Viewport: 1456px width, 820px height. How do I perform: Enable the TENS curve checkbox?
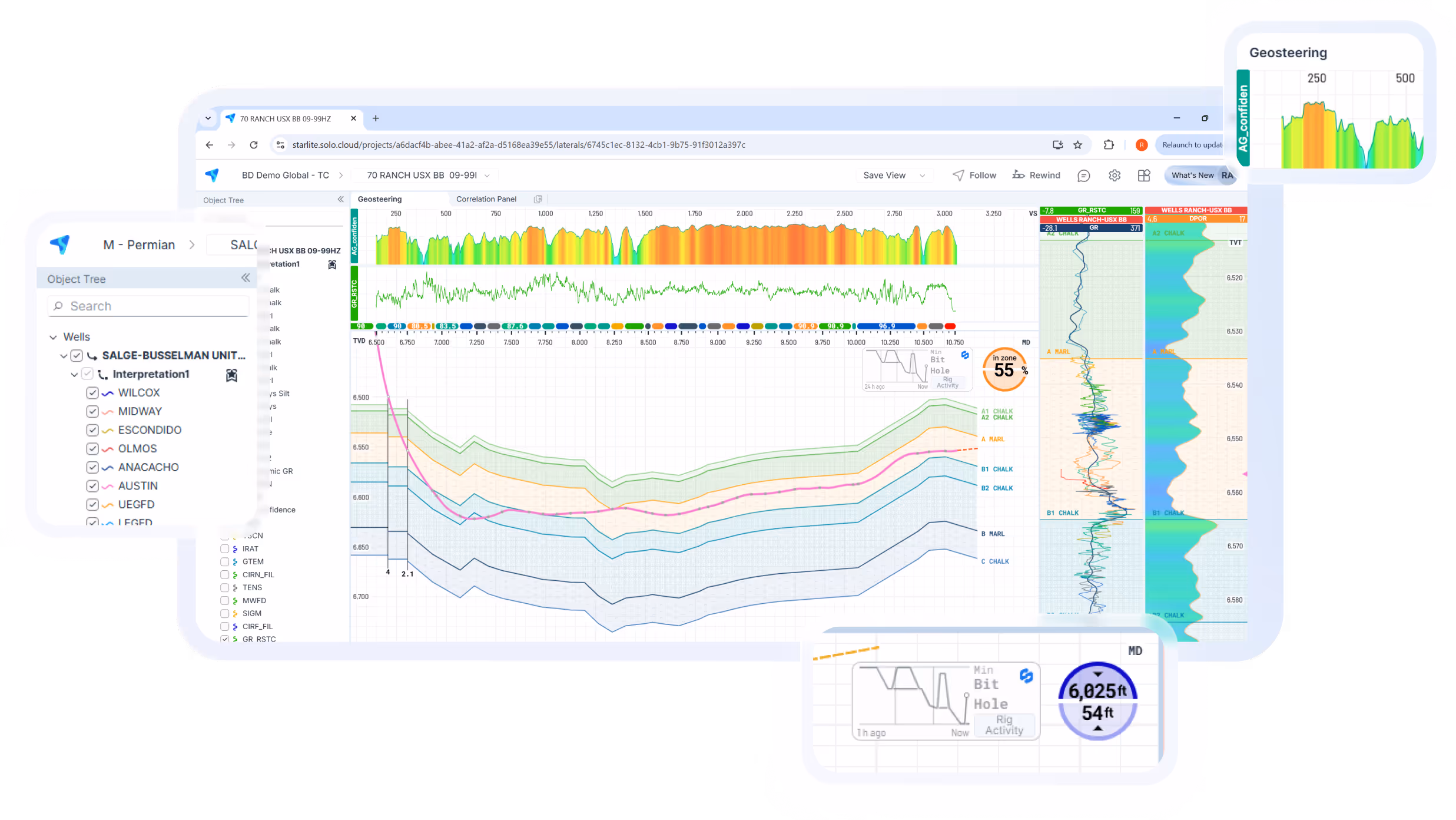pos(225,588)
